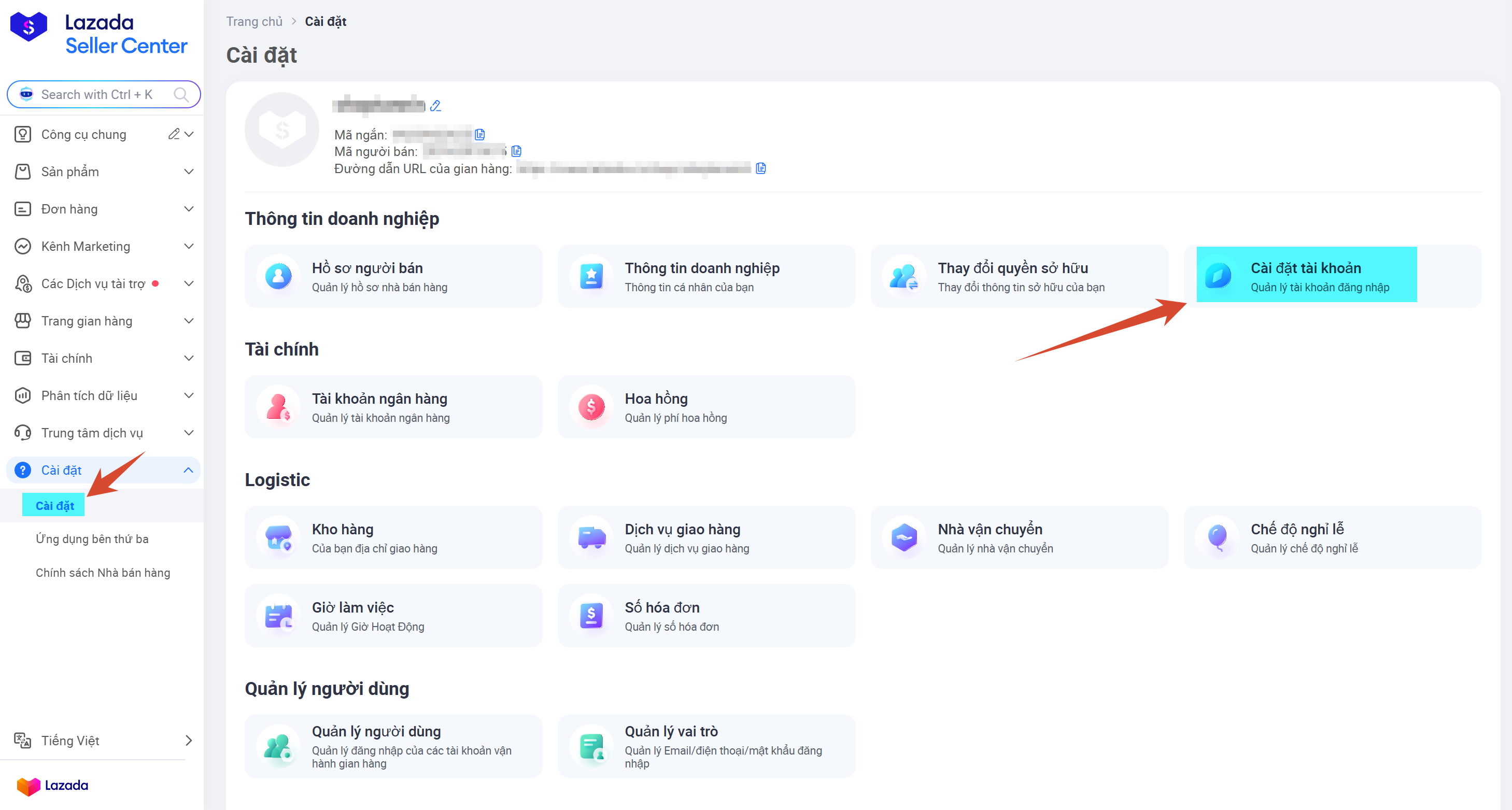Image resolution: width=1512 pixels, height=810 pixels.
Task: Open the Tiếng Việt language selector
Action: (x=102, y=740)
